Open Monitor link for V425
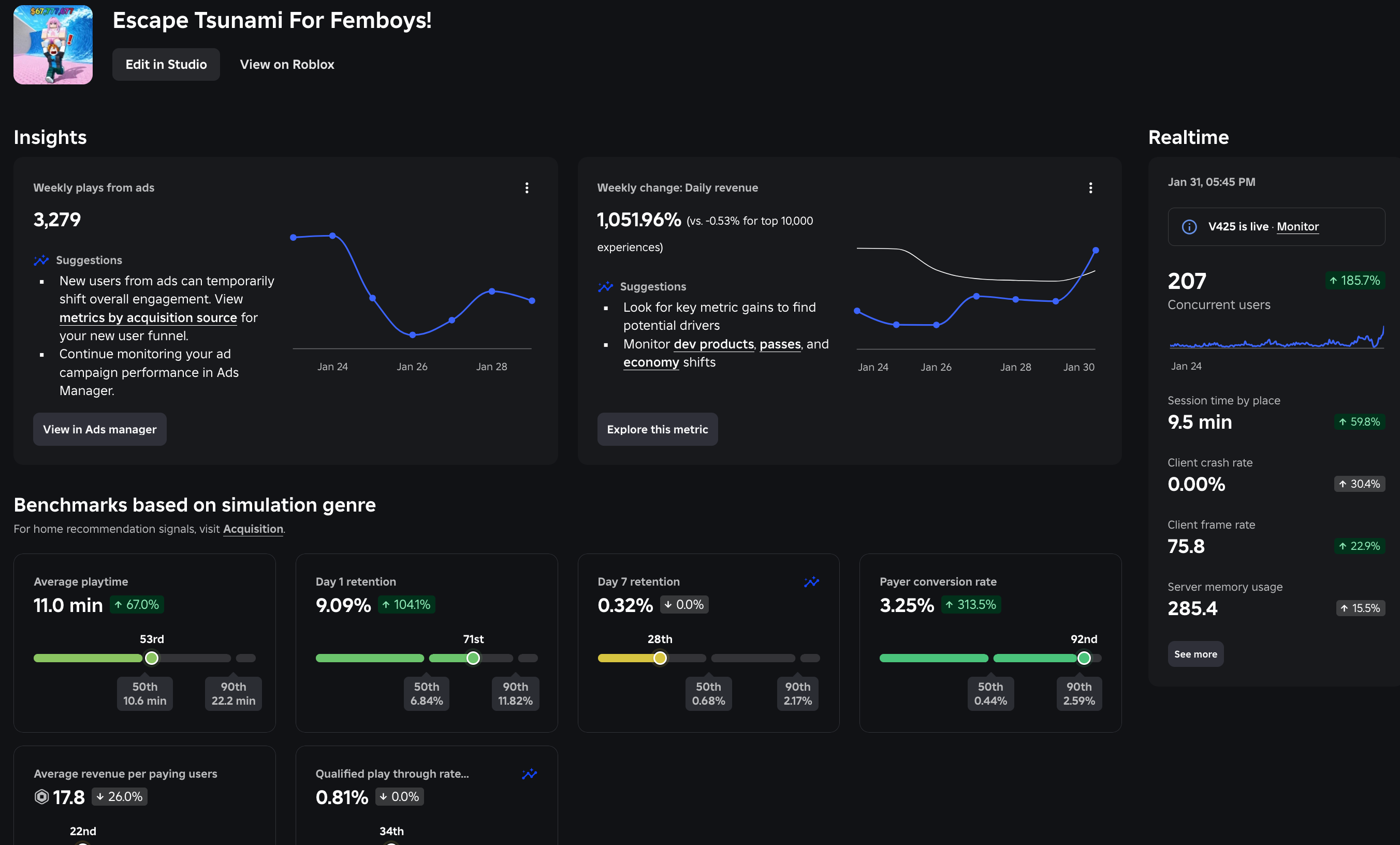This screenshot has height=845, width=1400. (x=1297, y=226)
